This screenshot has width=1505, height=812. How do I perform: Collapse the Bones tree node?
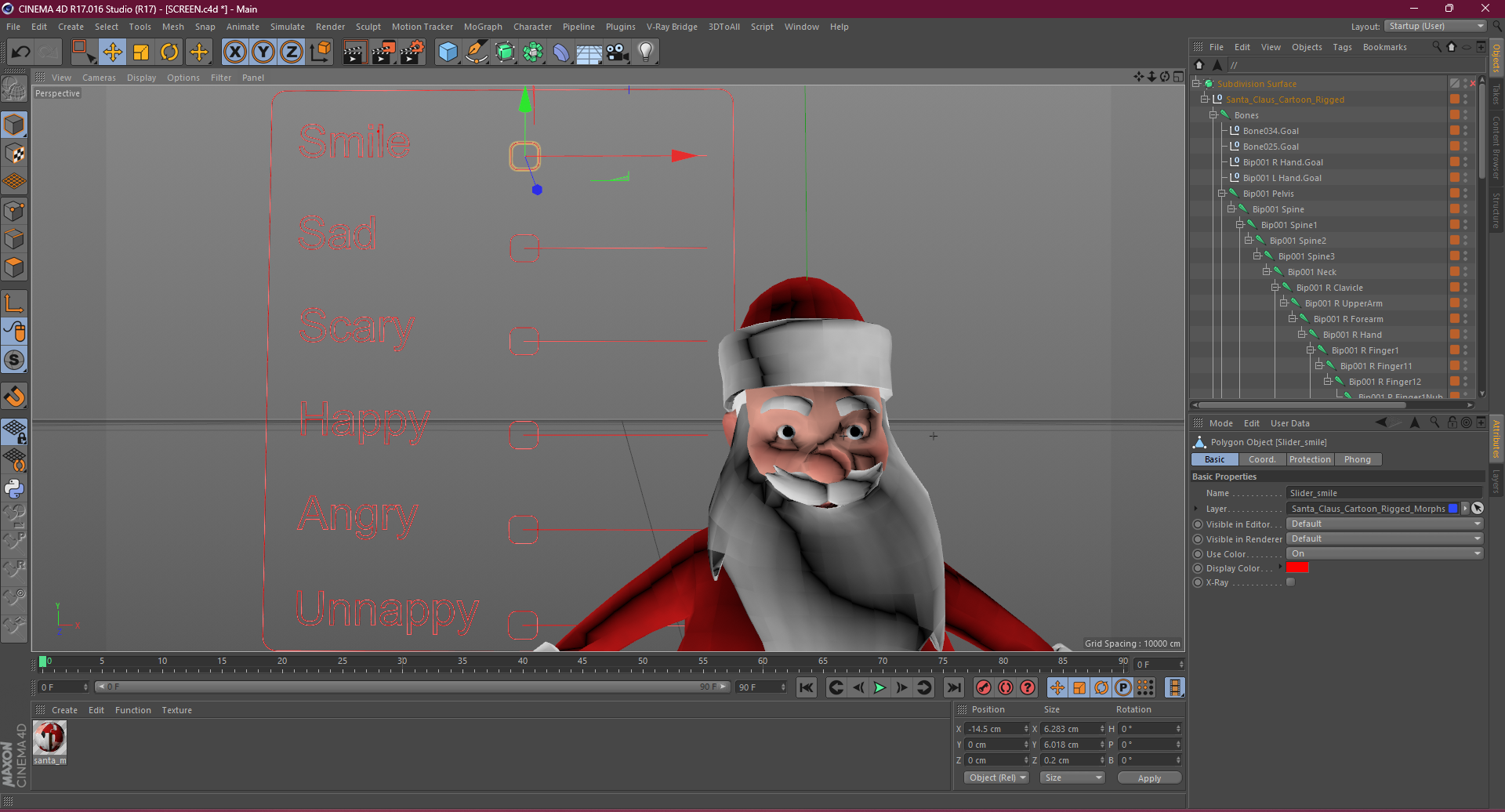coord(1213,114)
